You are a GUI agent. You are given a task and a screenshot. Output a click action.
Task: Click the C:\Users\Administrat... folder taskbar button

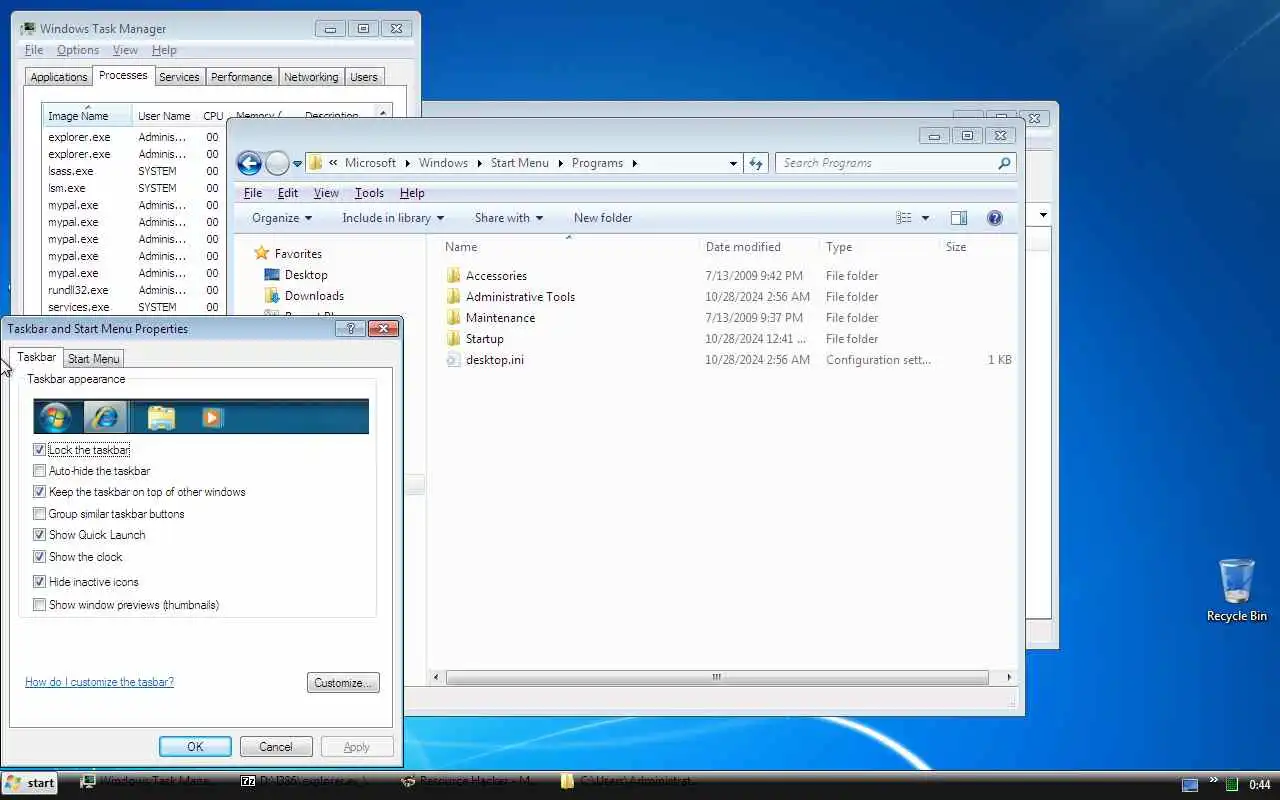pyautogui.click(x=628, y=782)
